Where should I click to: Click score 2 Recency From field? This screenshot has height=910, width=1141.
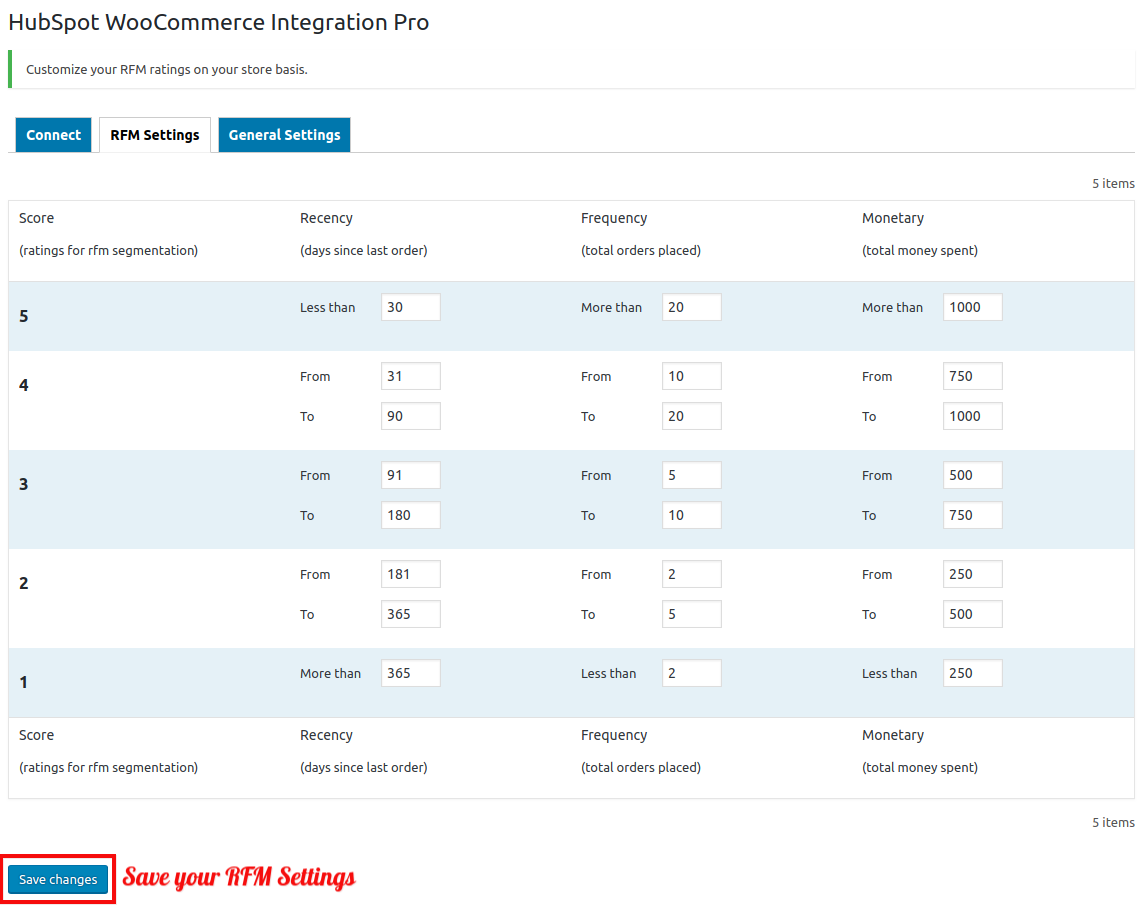click(x=410, y=574)
